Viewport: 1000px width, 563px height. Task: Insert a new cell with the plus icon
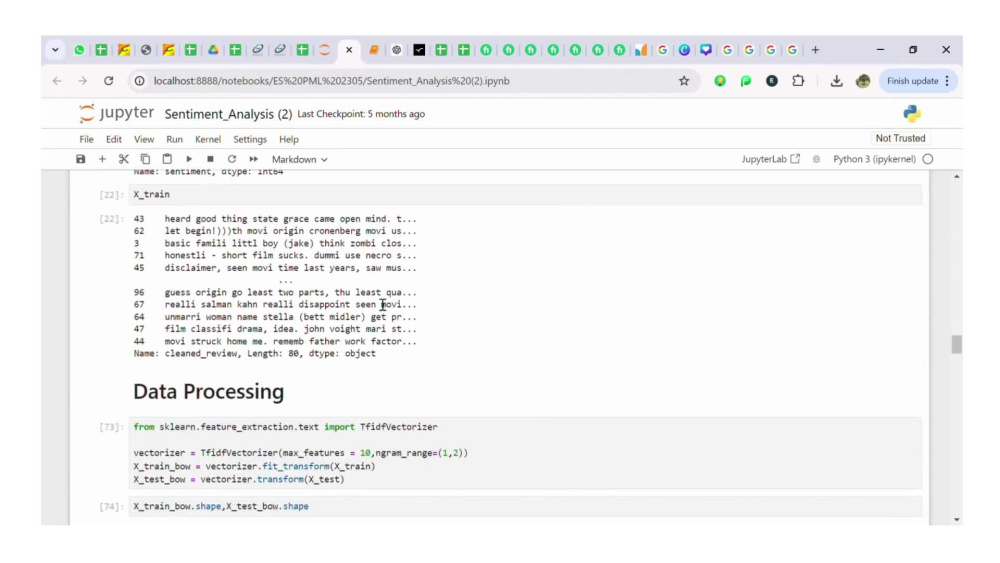(102, 159)
